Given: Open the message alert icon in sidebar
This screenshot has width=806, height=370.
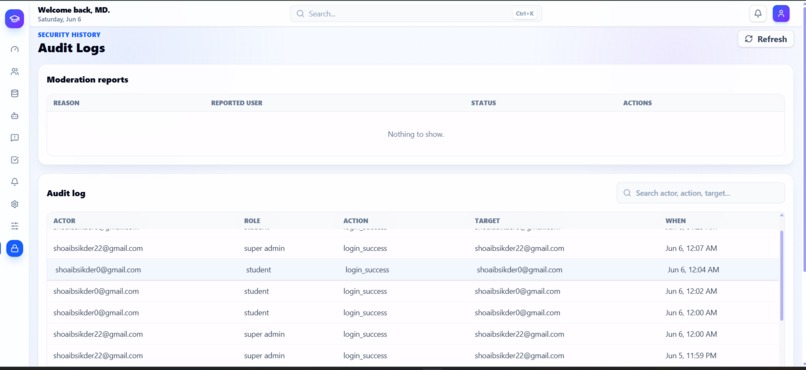Looking at the screenshot, I should coord(14,138).
